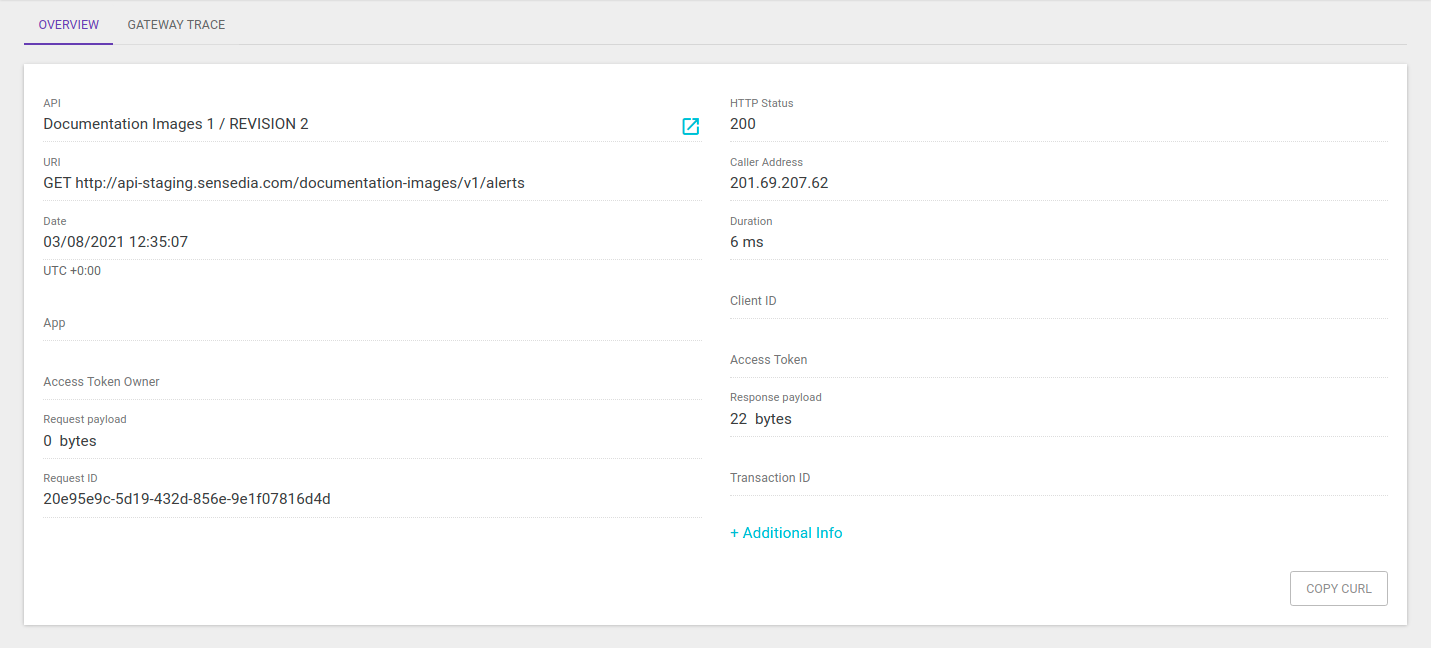The image size is (1431, 648).
Task: Click the UTC +0:00 timezone label
Action: coord(71,270)
